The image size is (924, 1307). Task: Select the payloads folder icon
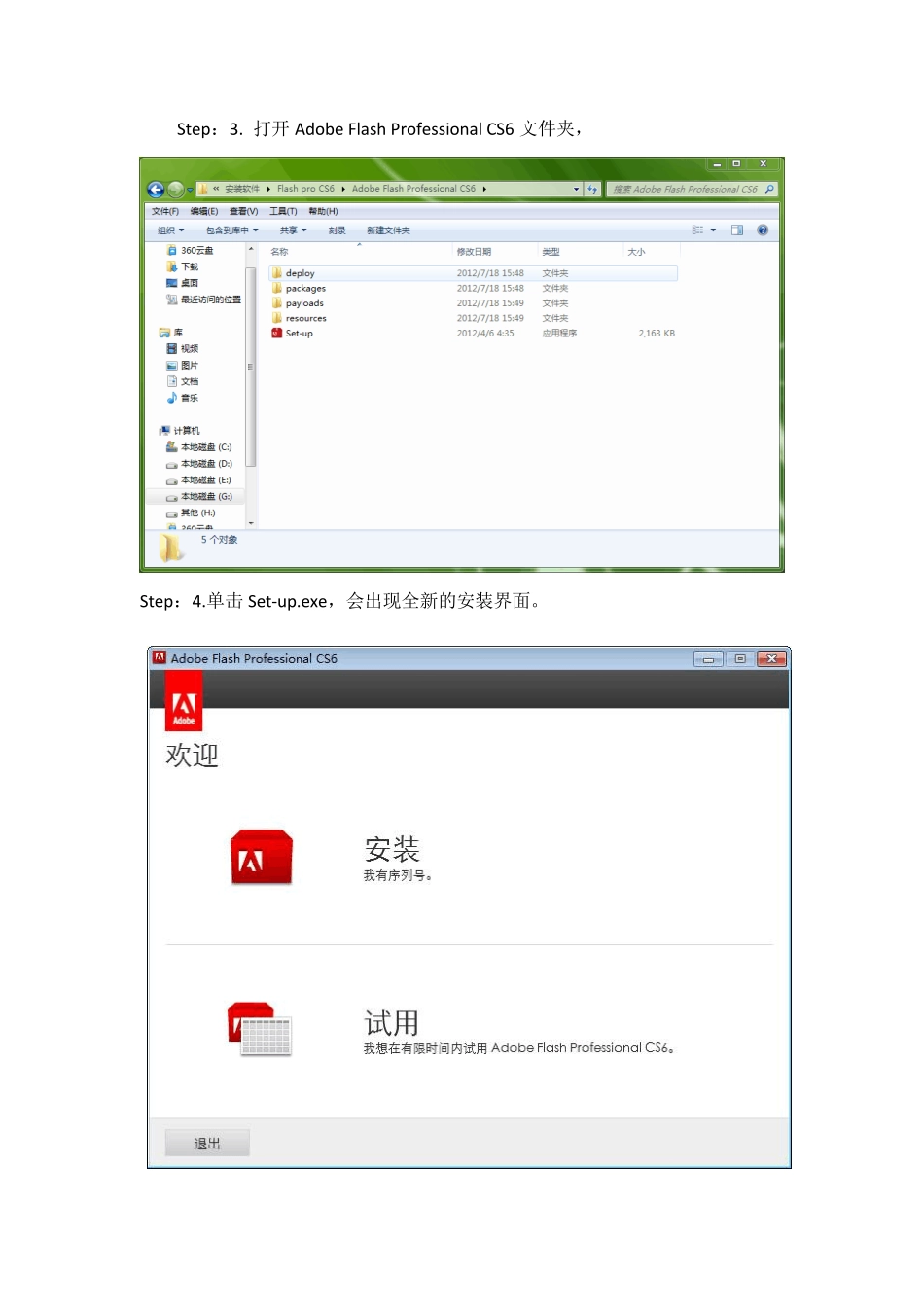pos(277,303)
